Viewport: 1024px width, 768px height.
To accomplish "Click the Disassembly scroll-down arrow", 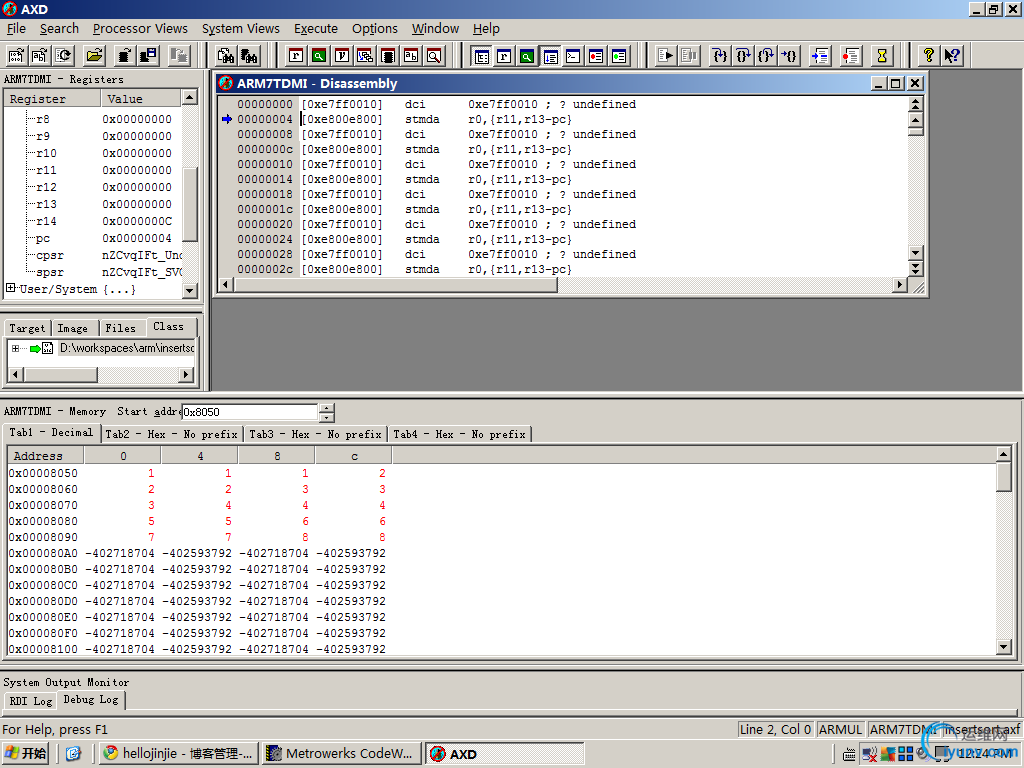I will click(916, 253).
